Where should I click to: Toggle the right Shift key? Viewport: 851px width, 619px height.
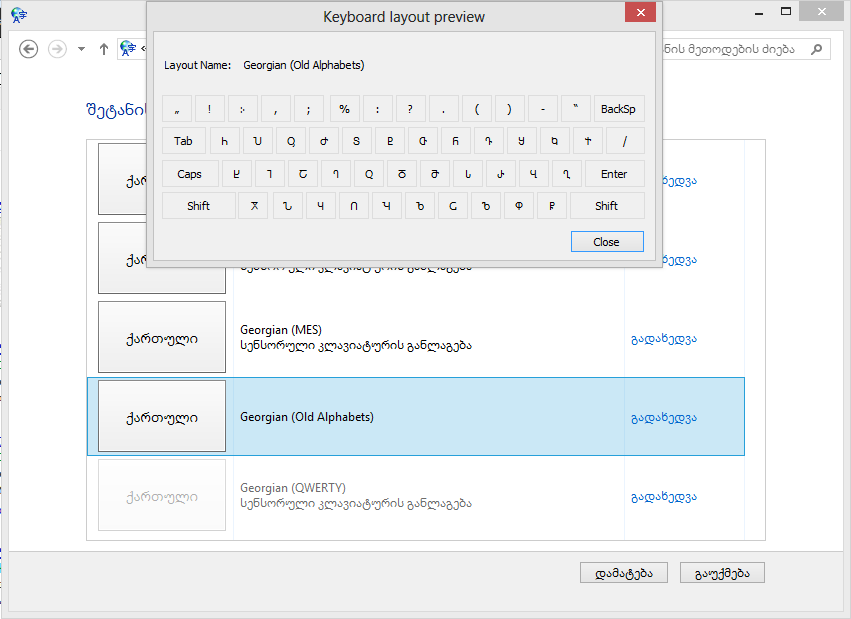(x=606, y=206)
